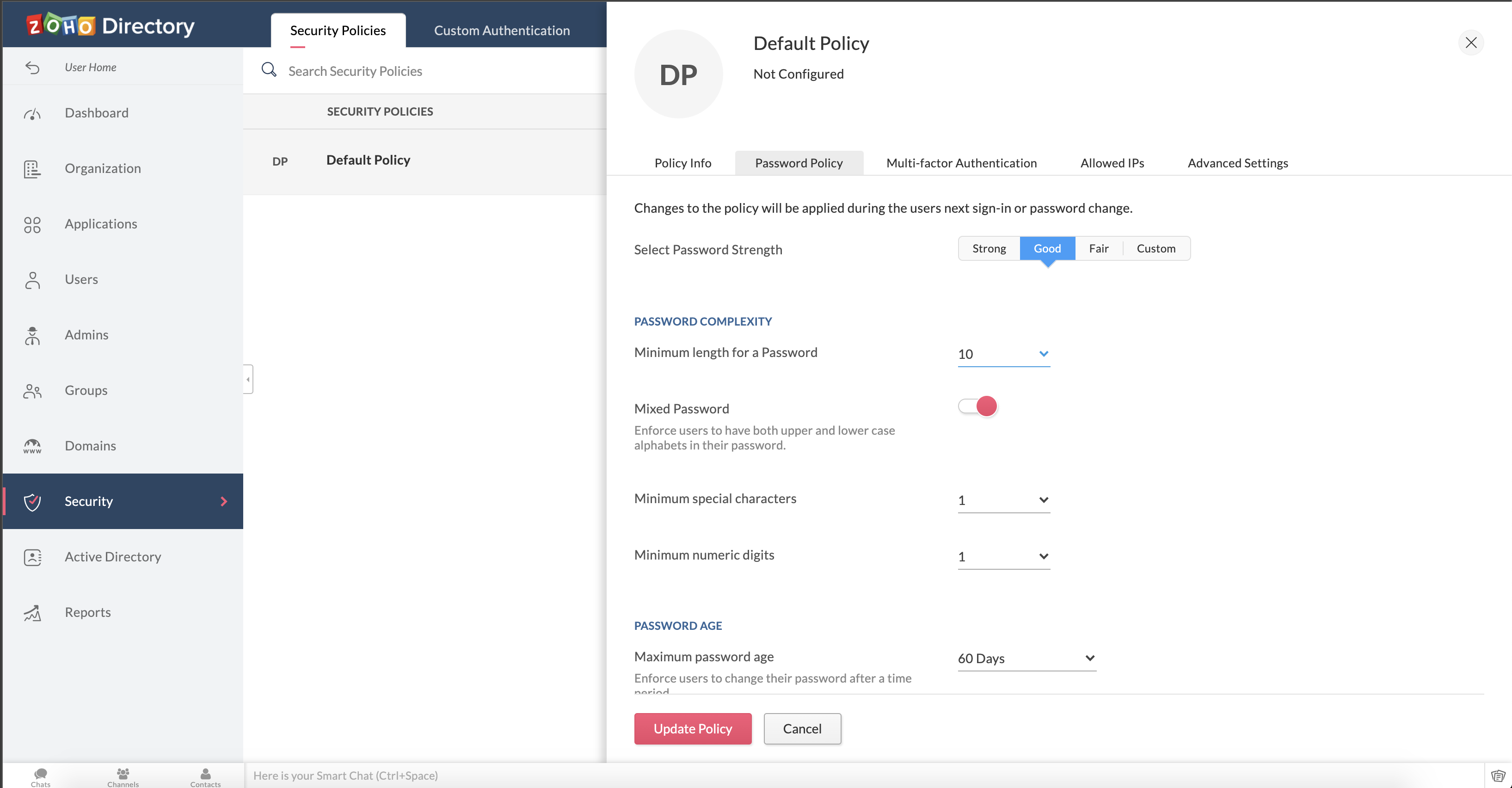The image size is (1512, 788).
Task: Open Maximum password age dropdown
Action: pos(1026,658)
